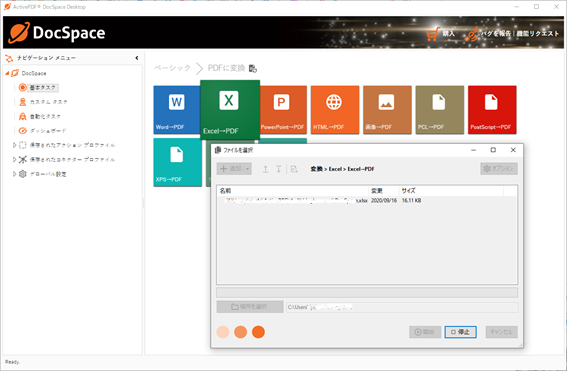Click the ファイルを選択 dialog title icon
Viewport: 567px width, 371px height.
[x=217, y=150]
